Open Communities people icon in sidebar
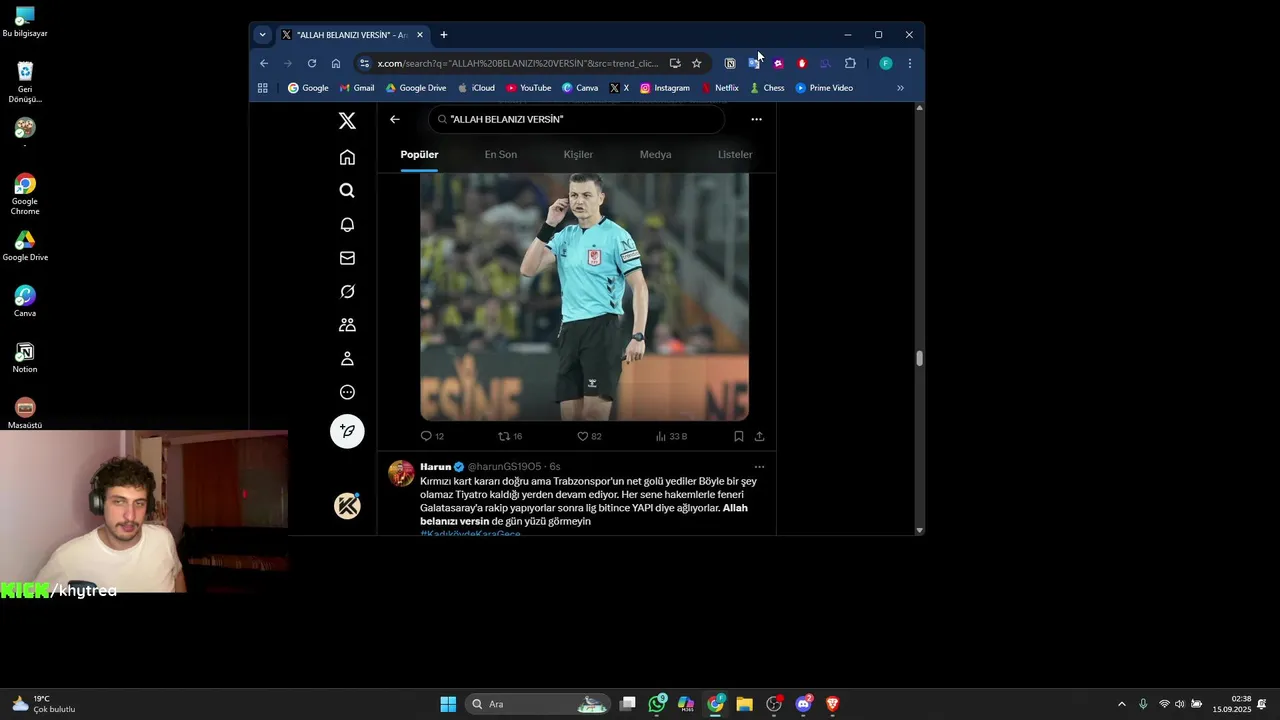 [x=347, y=325]
